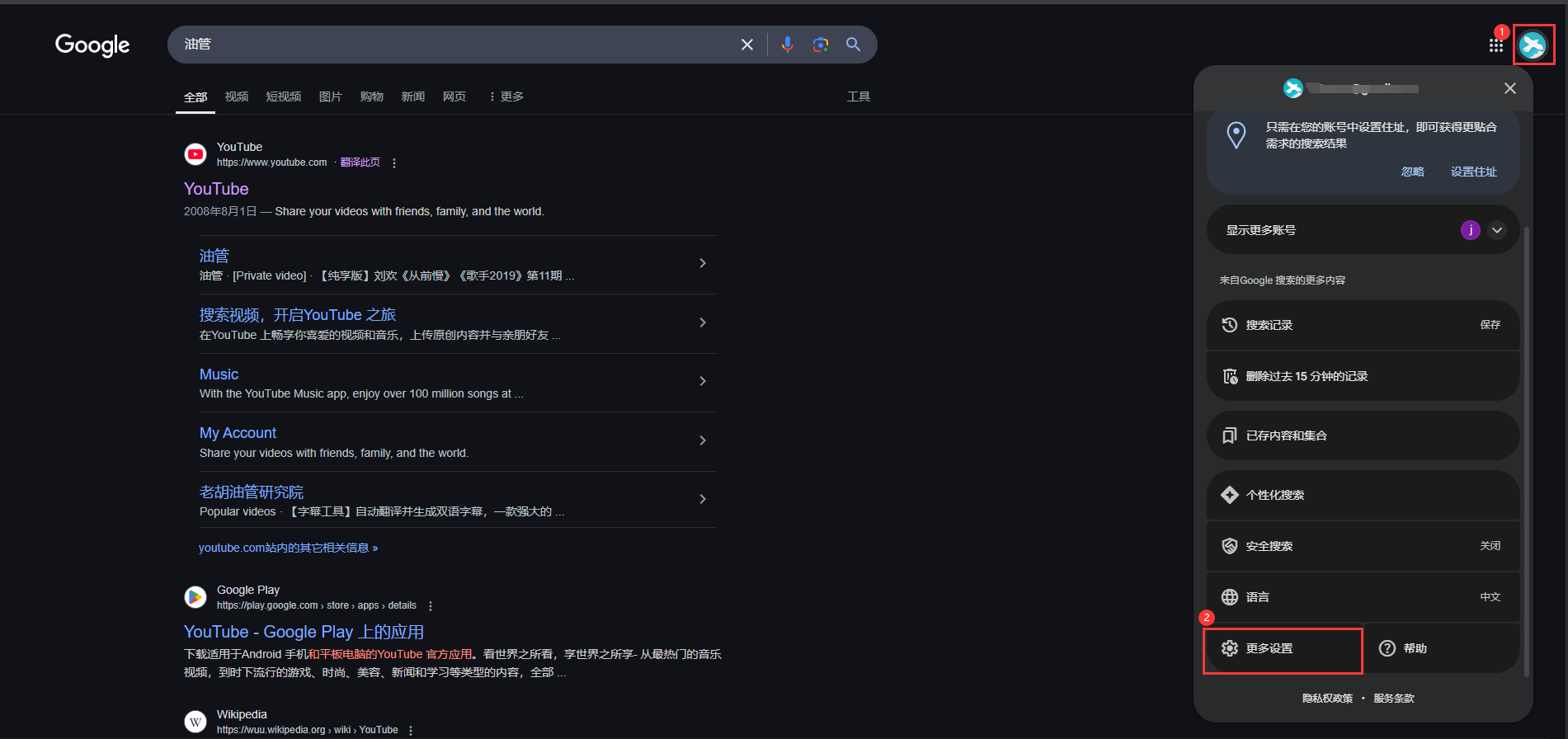Start voice search with microphone icon
Image resolution: width=1568 pixels, height=739 pixels.
(788, 45)
